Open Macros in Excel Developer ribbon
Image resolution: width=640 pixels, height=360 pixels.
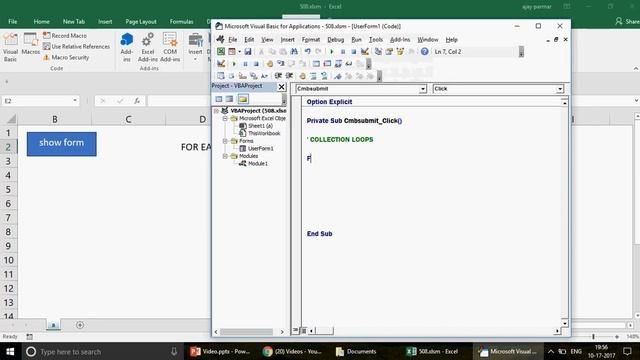tap(31, 44)
